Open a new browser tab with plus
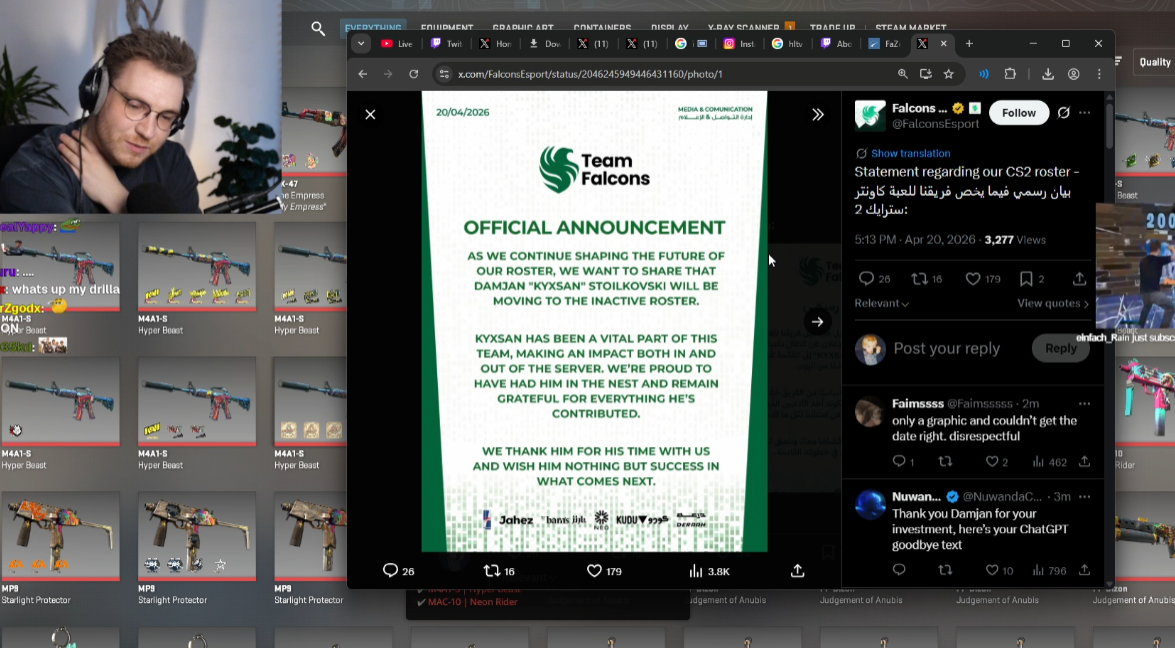 coord(969,43)
